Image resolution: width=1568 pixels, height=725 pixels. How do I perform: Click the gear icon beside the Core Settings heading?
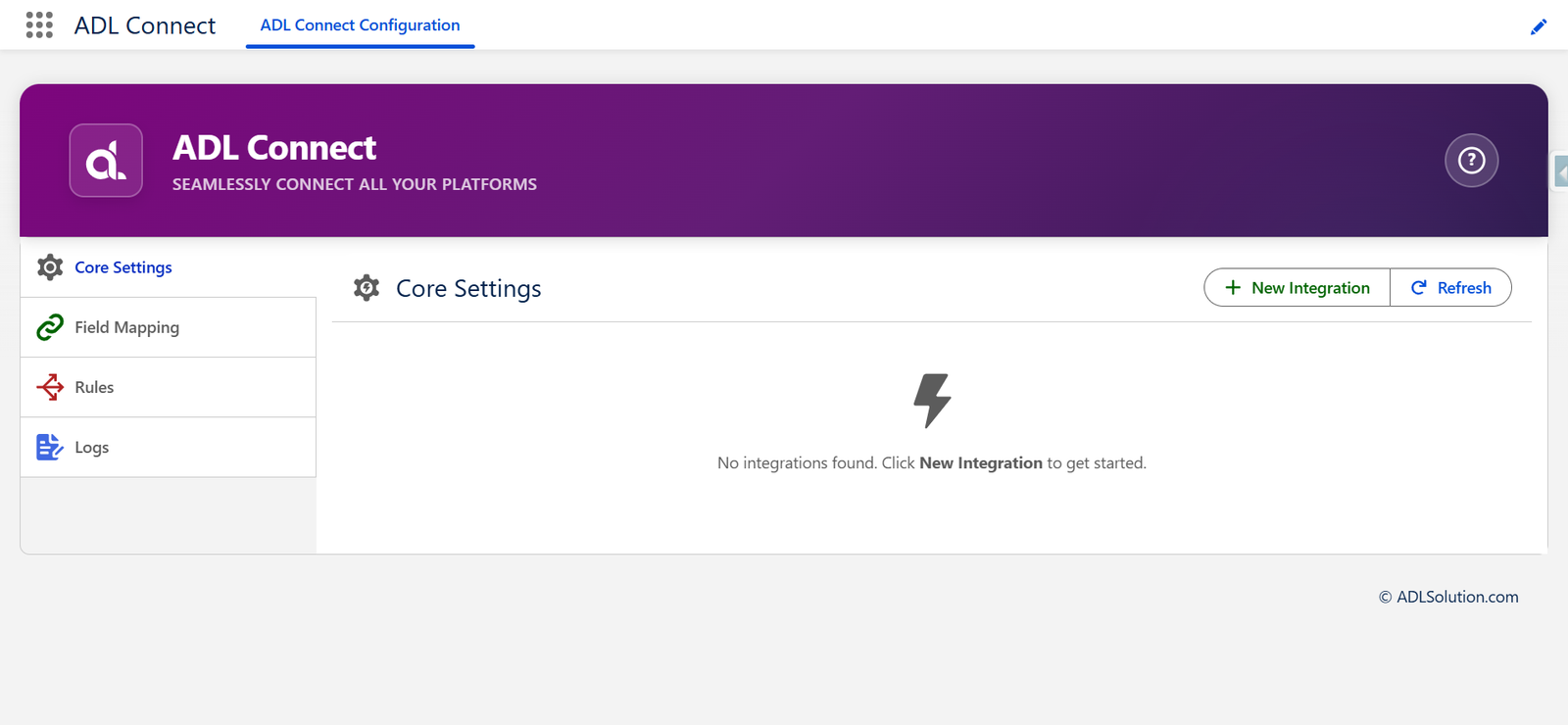click(367, 288)
